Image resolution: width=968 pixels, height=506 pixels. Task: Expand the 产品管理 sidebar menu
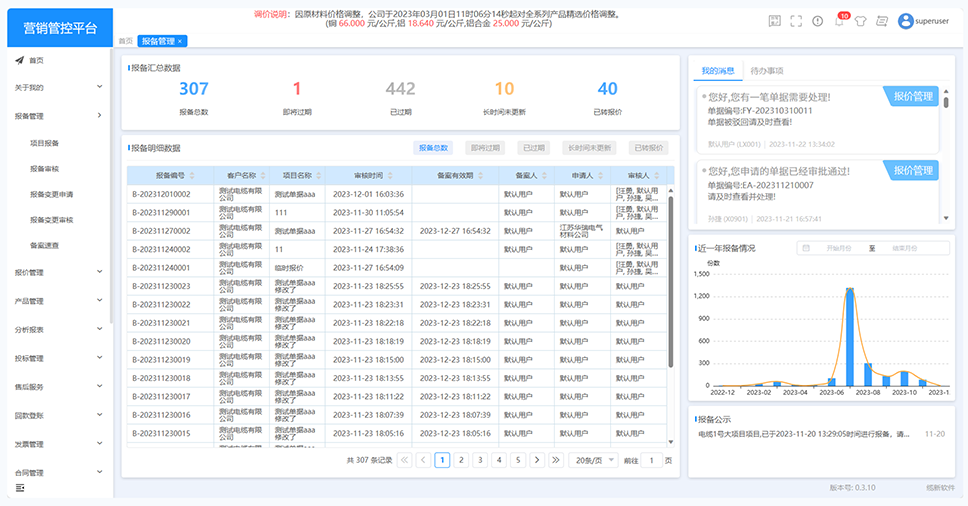click(x=59, y=301)
